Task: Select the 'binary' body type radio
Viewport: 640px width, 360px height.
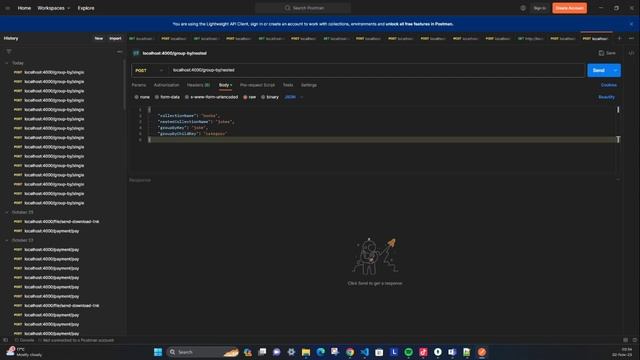Action: click(263, 97)
